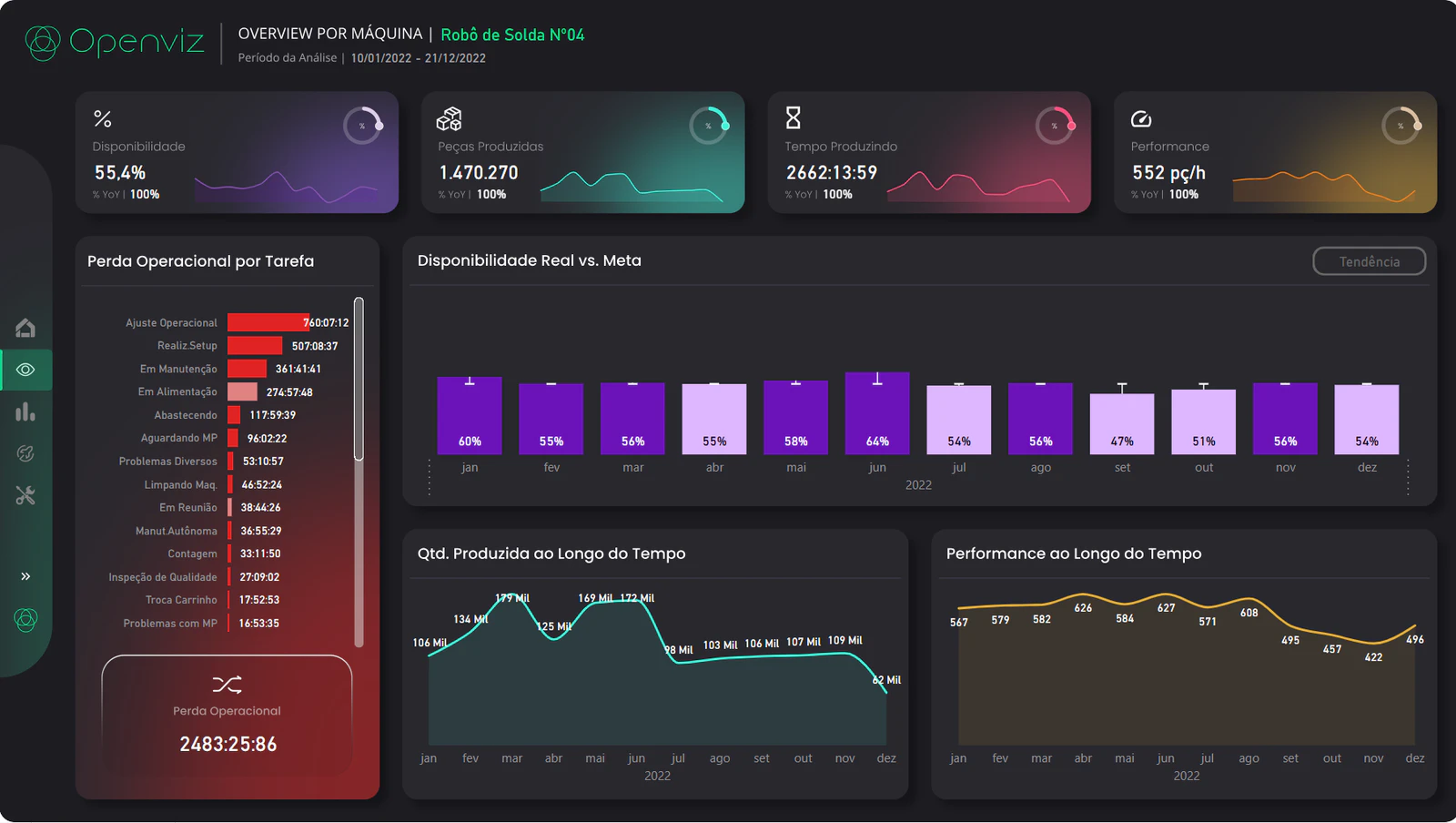The image size is (1456, 823).
Task: Open the bar chart icon in sidebar
Action: [25, 411]
